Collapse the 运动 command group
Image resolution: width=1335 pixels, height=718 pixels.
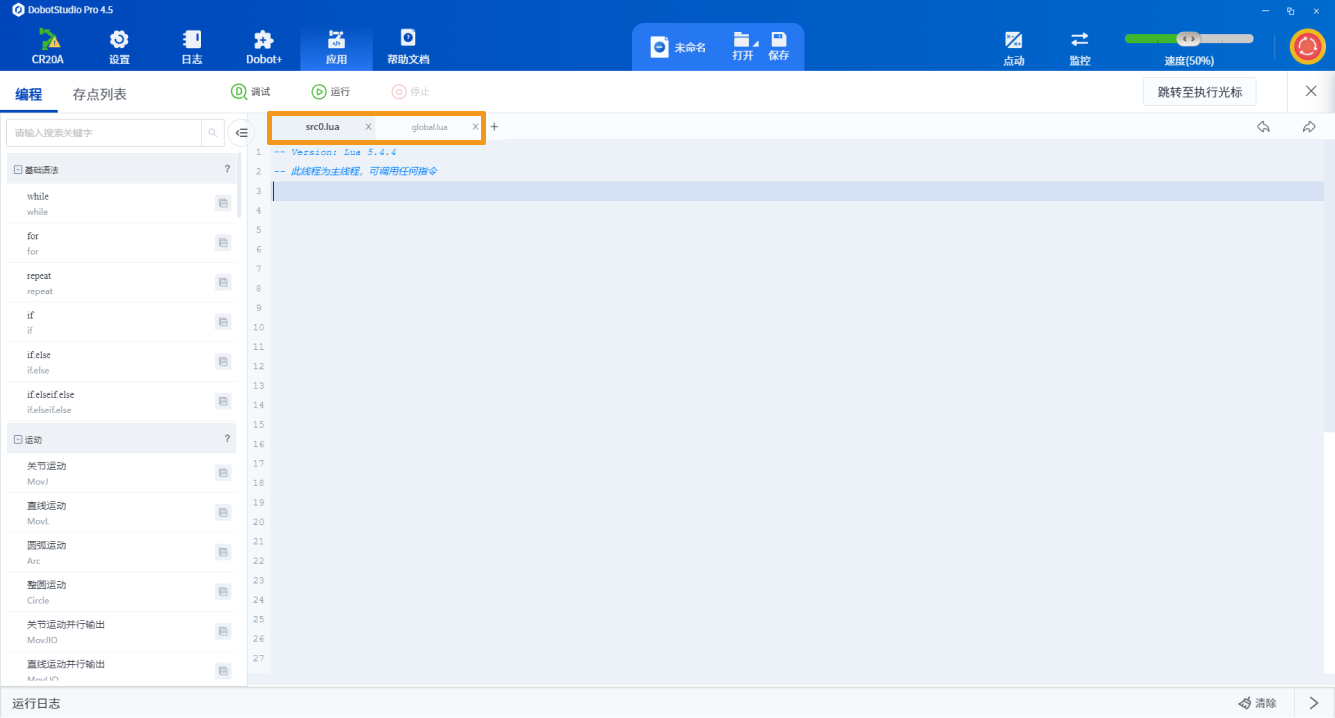pyautogui.click(x=18, y=440)
